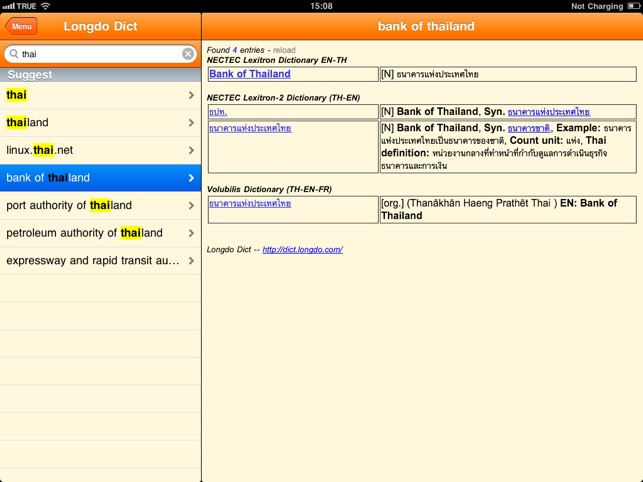
Task: Select the 'thailand' suggestion
Action: [100, 123]
